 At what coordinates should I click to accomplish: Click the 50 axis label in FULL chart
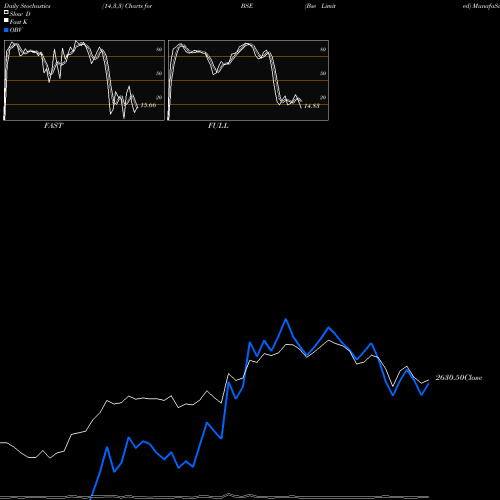[323, 73]
